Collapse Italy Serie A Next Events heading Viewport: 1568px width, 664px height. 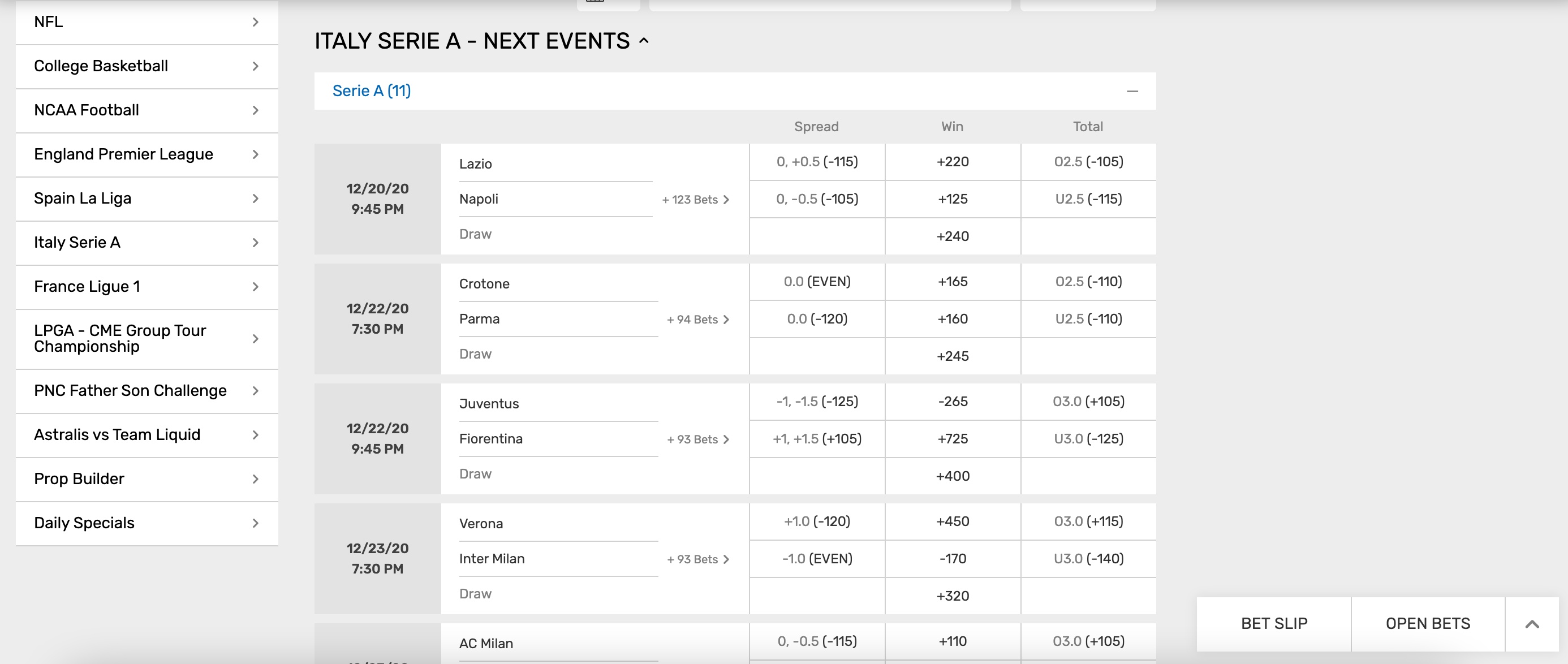[644, 41]
